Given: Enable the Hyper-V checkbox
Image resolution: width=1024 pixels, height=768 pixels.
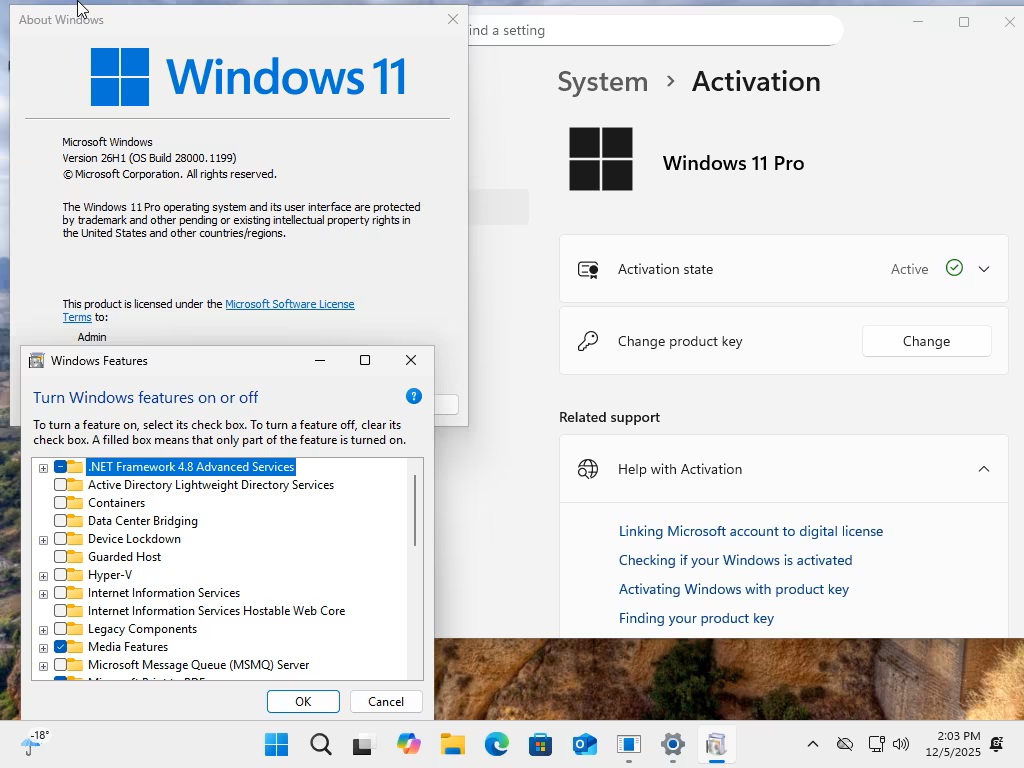Looking at the screenshot, I should [x=62, y=574].
